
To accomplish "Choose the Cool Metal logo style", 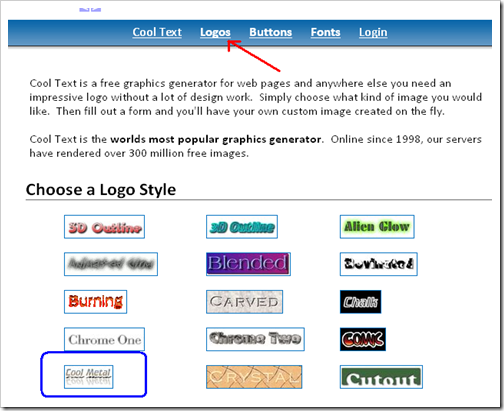I will (x=89, y=377).
